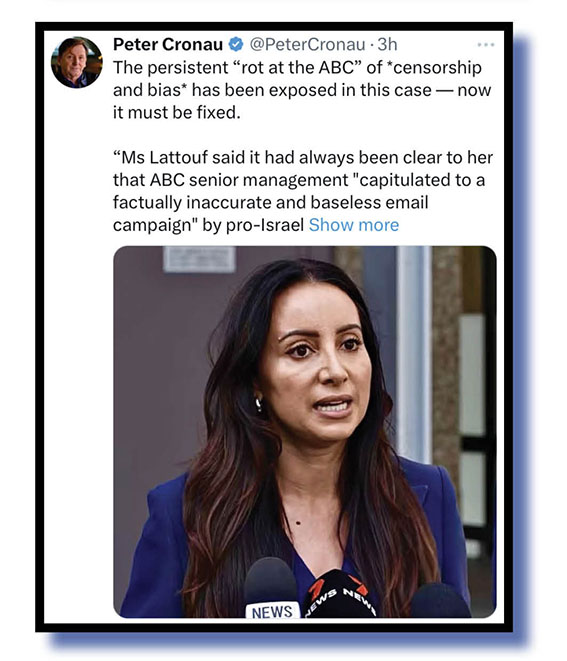Click the blue verified badge icon
This screenshot has width=567, height=661.
(x=236, y=44)
